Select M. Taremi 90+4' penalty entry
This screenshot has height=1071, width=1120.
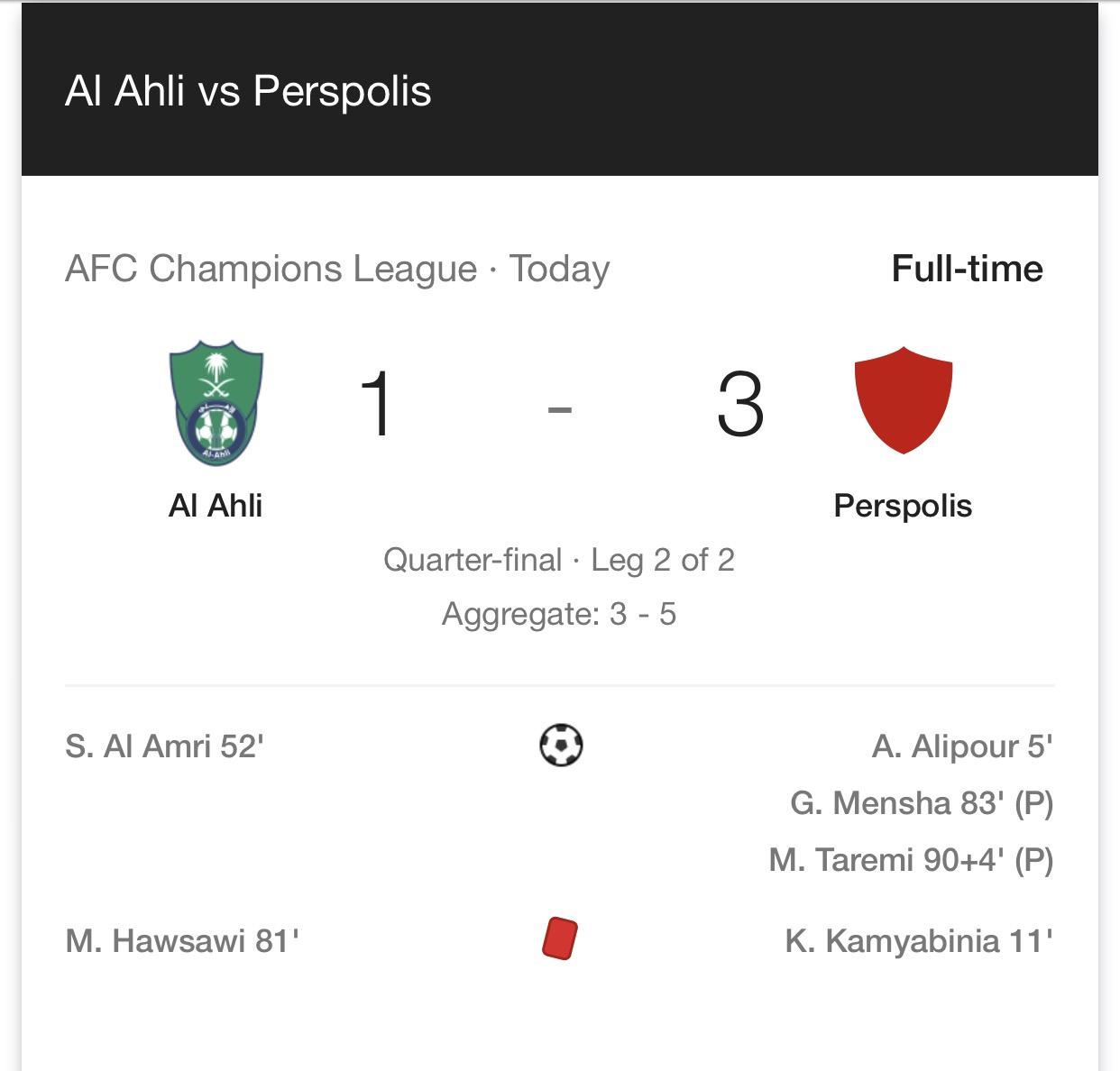tap(911, 860)
